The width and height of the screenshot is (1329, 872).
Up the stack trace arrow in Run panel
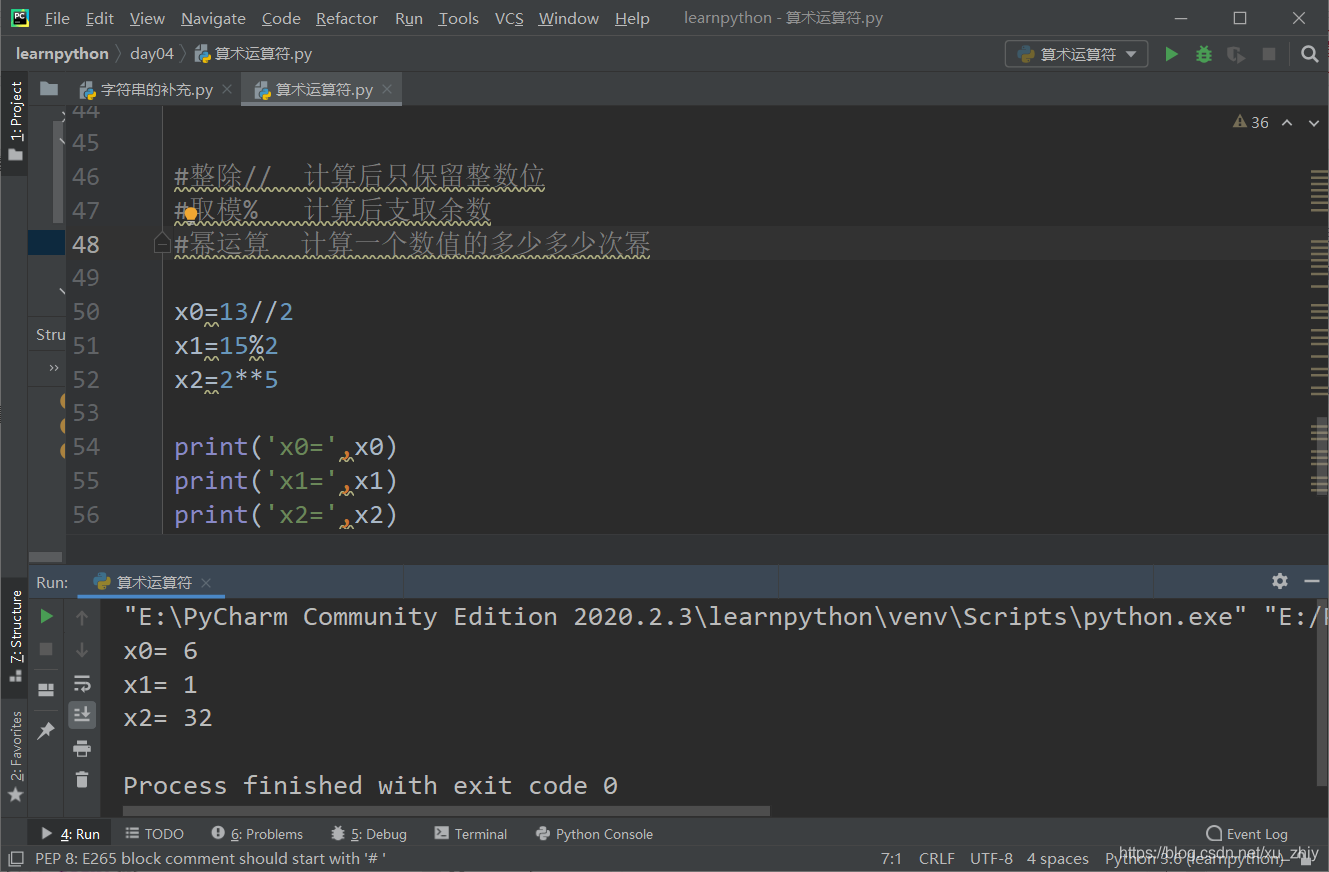click(82, 617)
